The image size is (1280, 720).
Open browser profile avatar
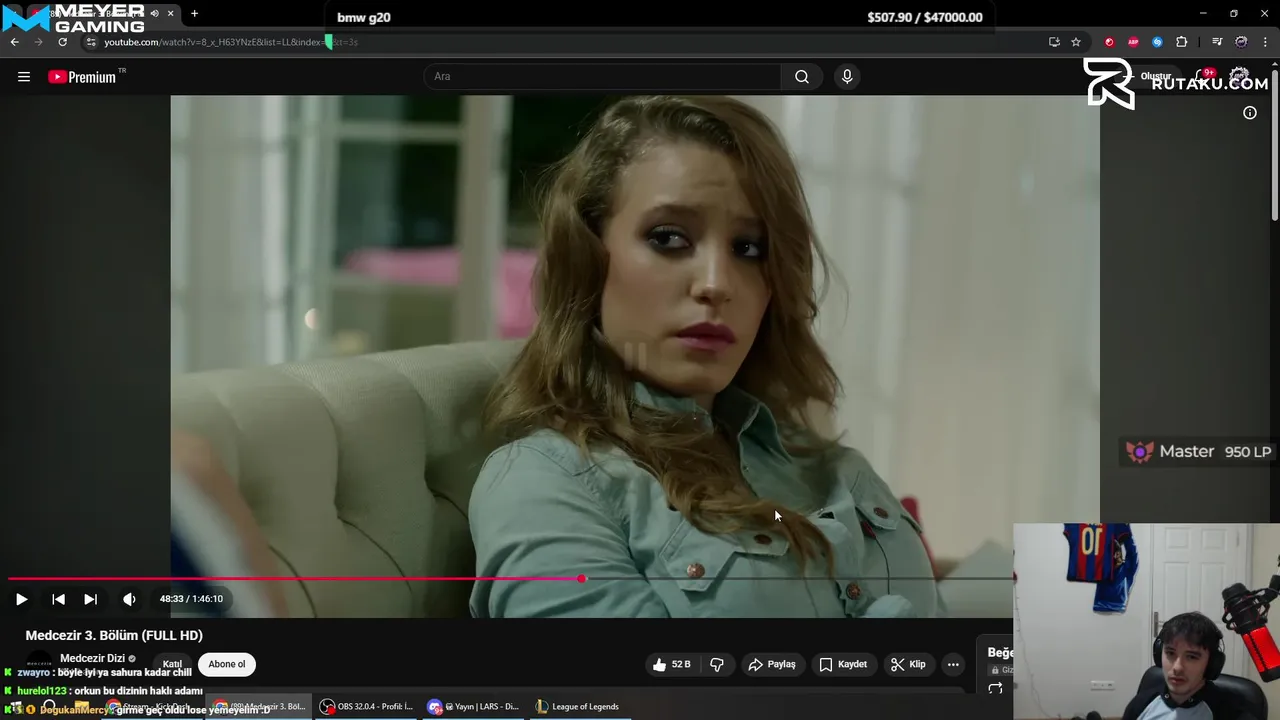pyautogui.click(x=1241, y=42)
